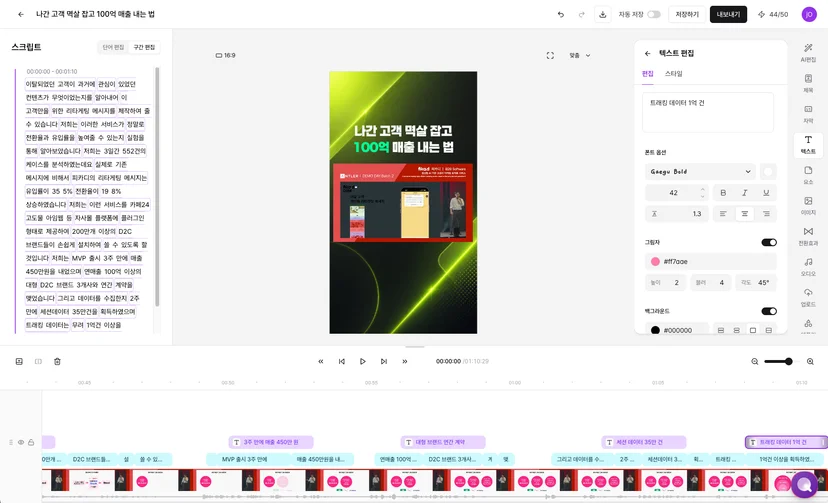Delete selection with trash icon
This screenshot has width=828, height=503.
57,362
